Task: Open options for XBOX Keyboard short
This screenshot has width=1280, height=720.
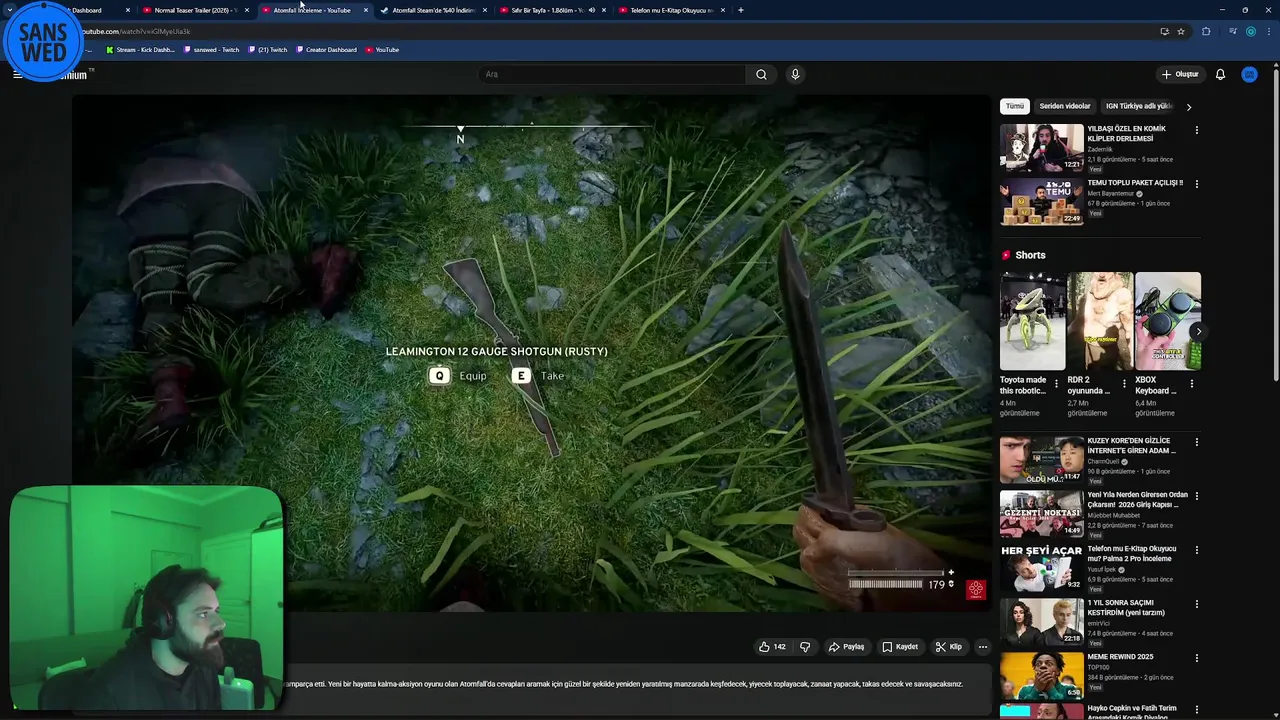Action: point(1191,383)
